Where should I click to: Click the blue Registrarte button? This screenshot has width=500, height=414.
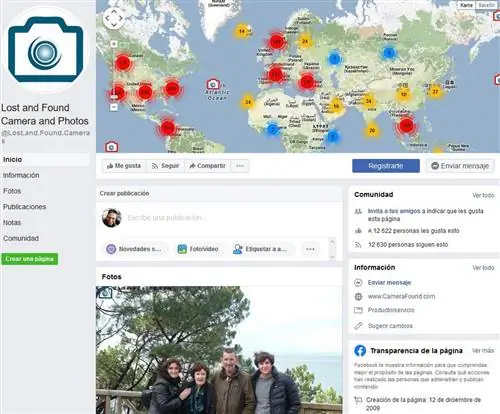click(x=386, y=166)
